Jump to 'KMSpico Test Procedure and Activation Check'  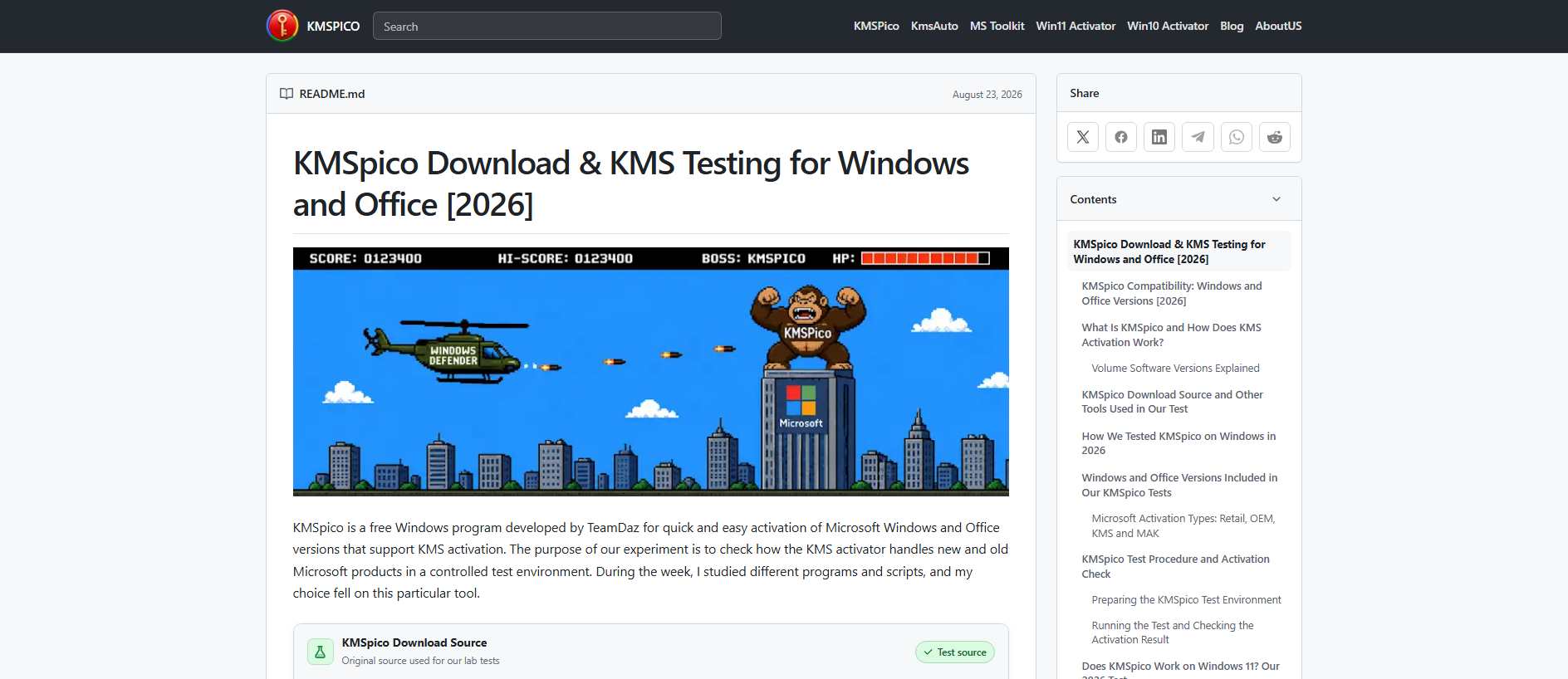[1175, 567]
